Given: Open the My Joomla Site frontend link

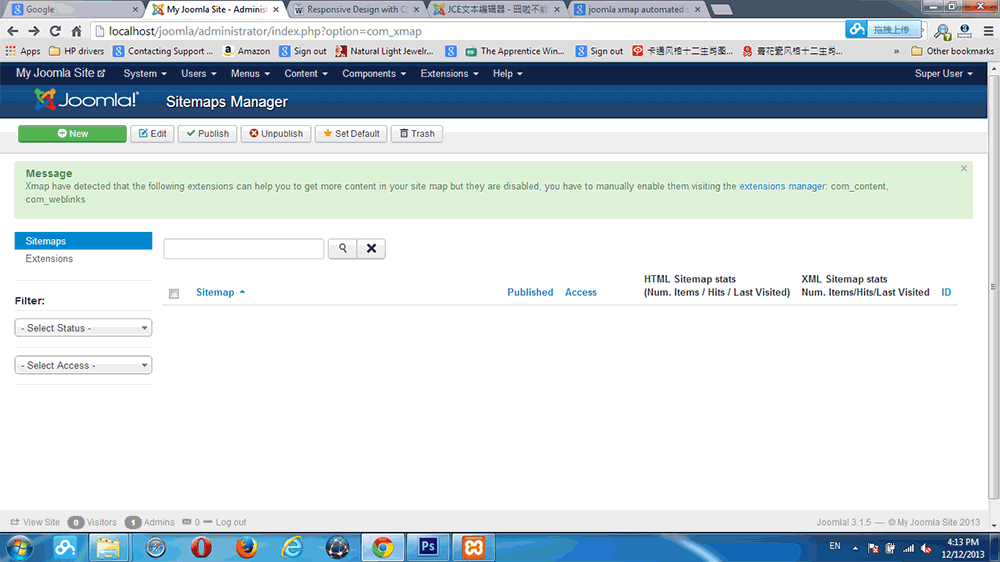Looking at the screenshot, I should [x=60, y=73].
